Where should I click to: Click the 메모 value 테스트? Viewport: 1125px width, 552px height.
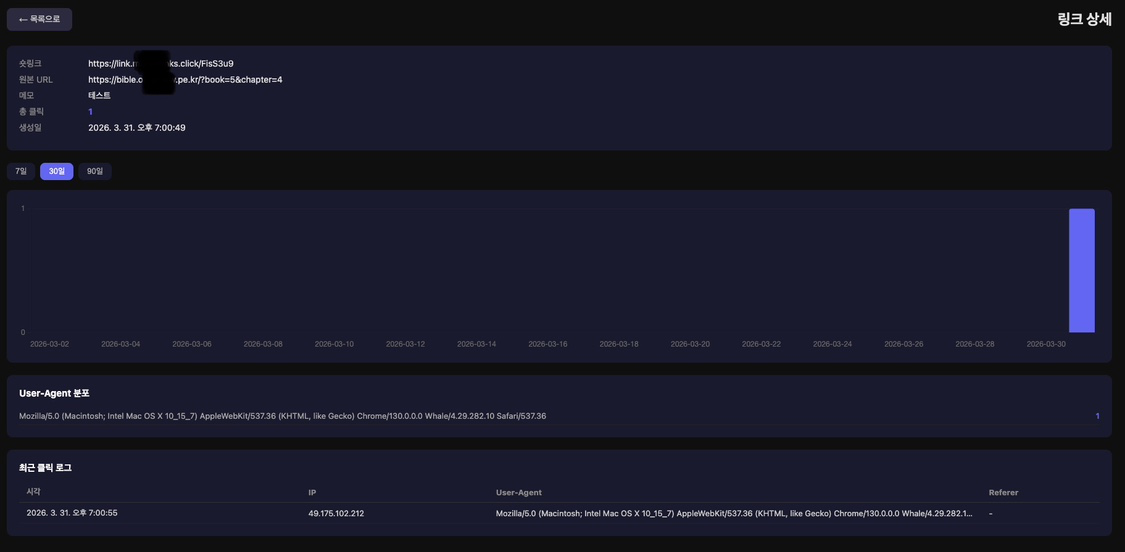[x=99, y=96]
